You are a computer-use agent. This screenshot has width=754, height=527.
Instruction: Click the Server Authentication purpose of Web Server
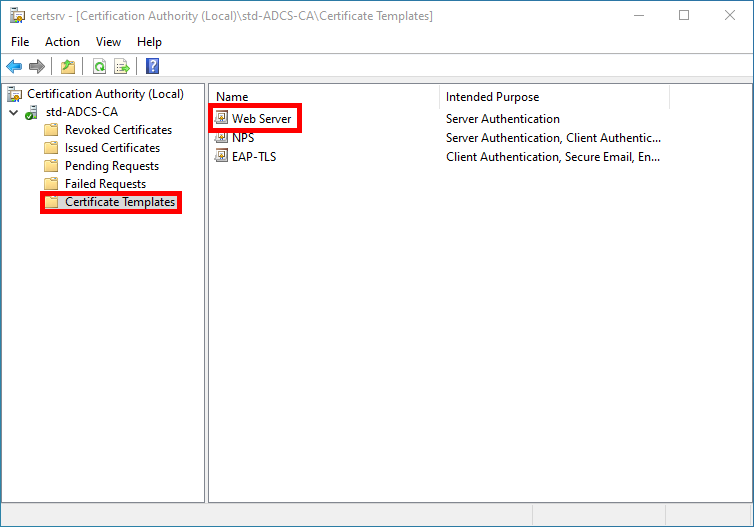503,119
